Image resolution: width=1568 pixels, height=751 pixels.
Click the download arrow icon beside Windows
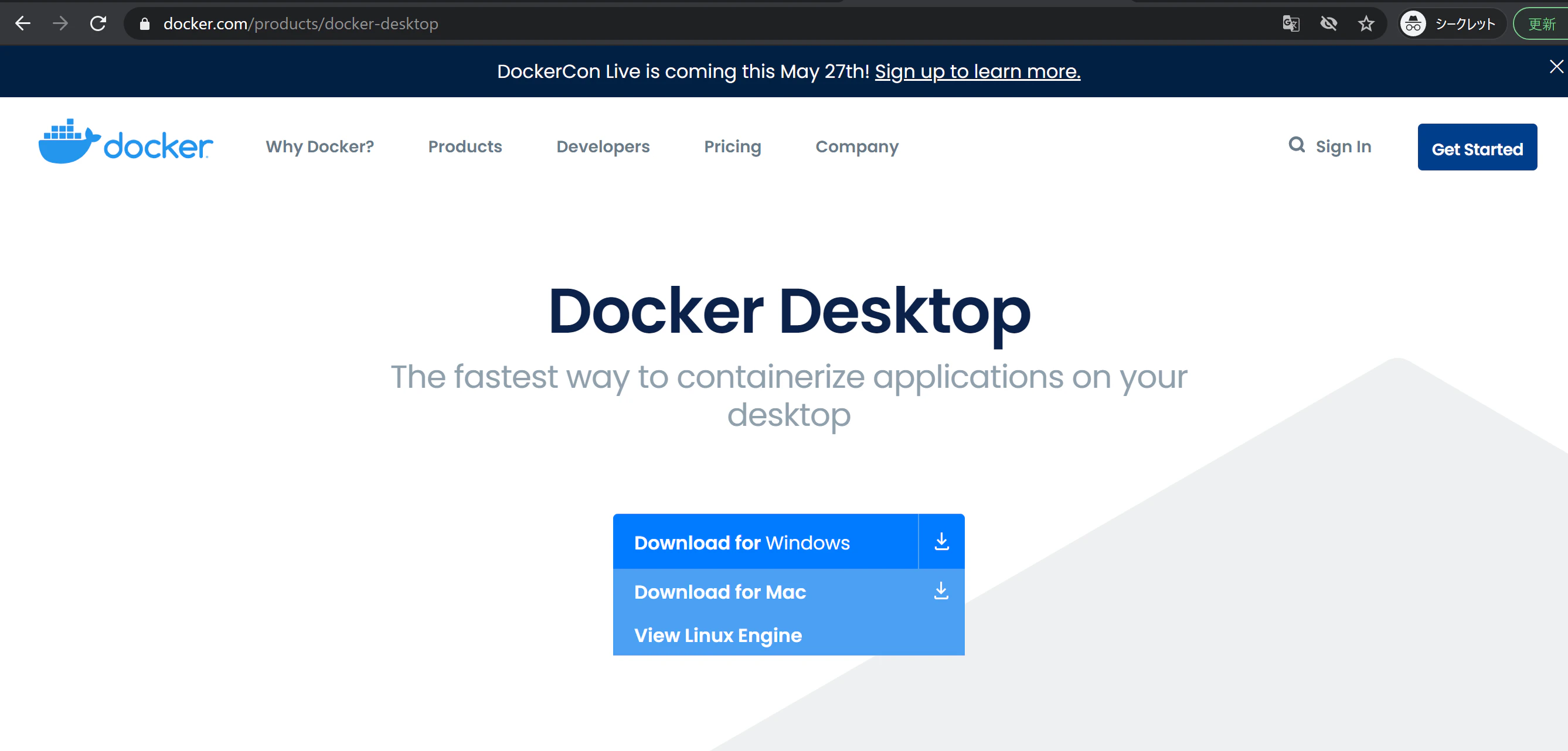(x=941, y=541)
